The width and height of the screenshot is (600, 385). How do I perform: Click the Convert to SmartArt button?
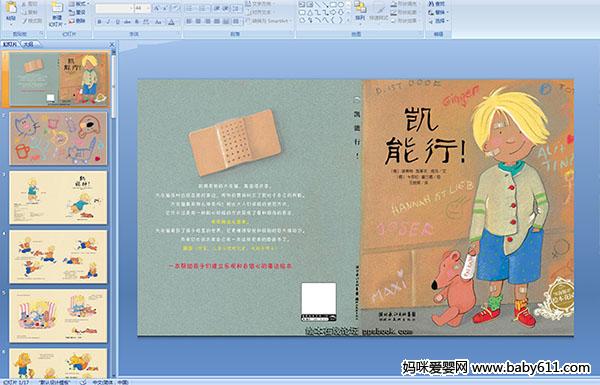pyautogui.click(x=269, y=21)
